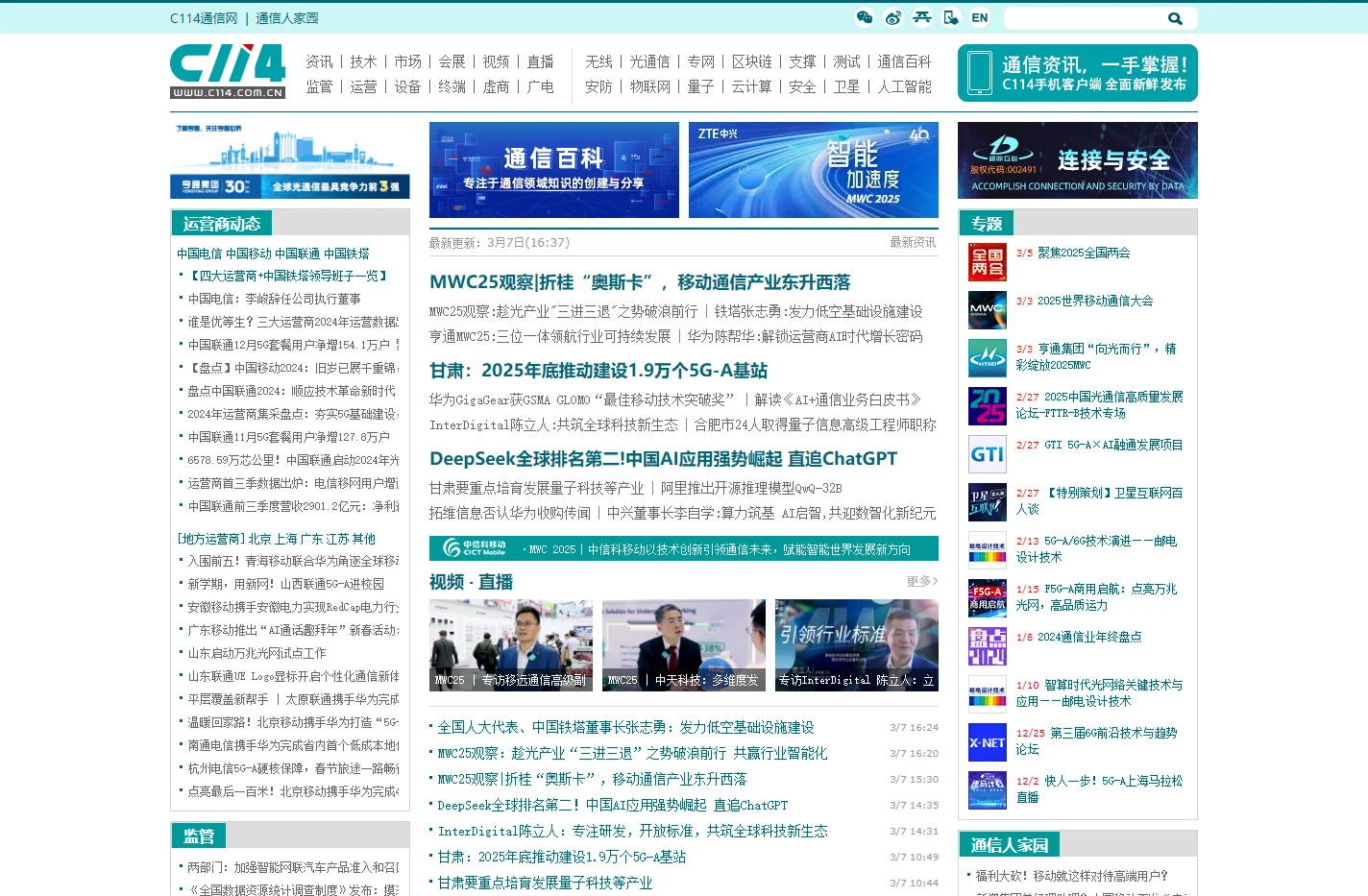Viewport: 1368px width, 896px height.
Task: Go to 技术 in the navigation
Action: tap(363, 61)
